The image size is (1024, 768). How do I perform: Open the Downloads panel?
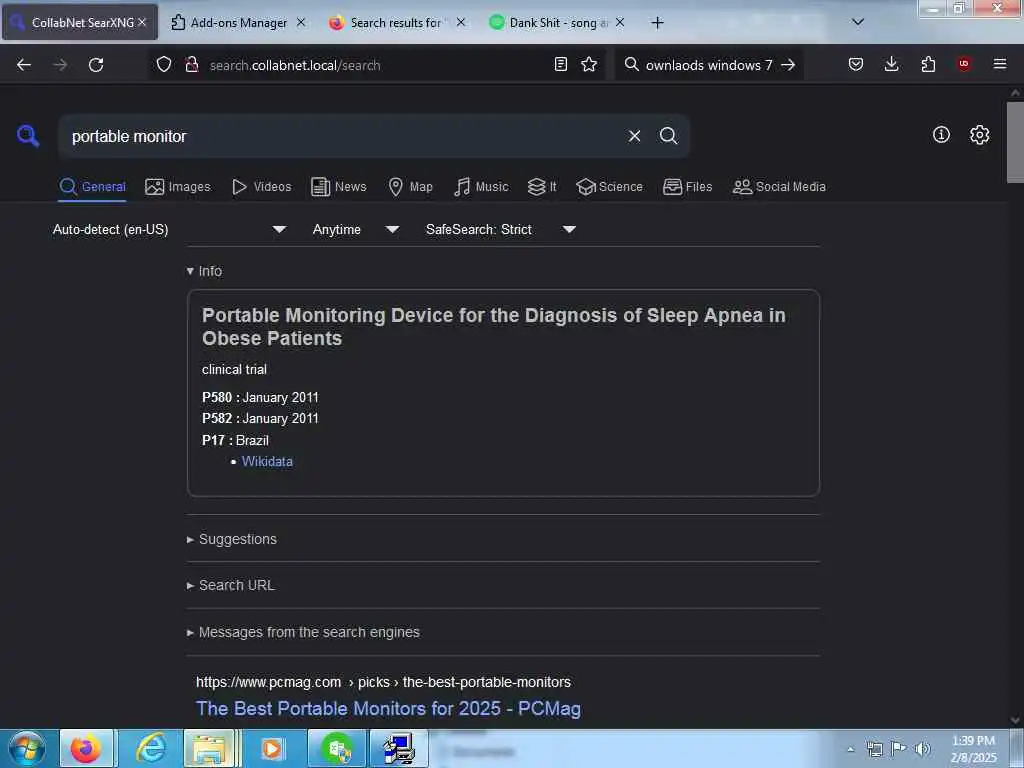(891, 65)
